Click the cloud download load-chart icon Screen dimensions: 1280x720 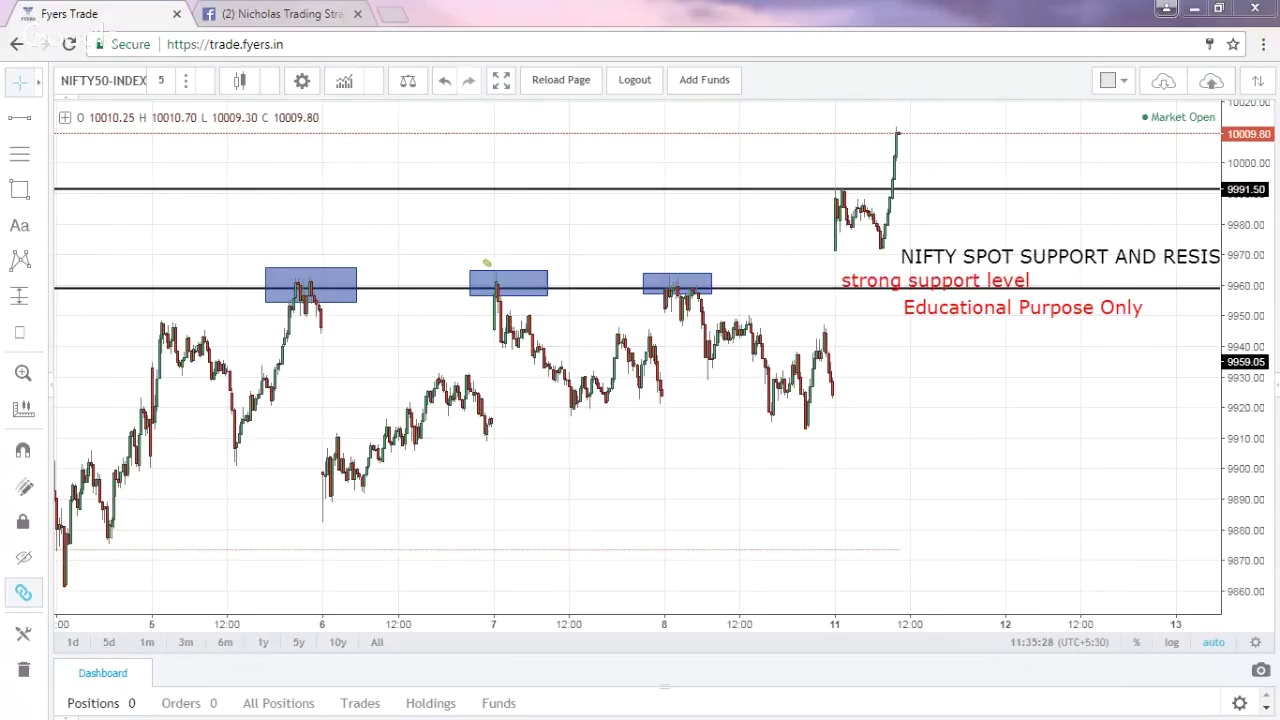tap(1164, 81)
